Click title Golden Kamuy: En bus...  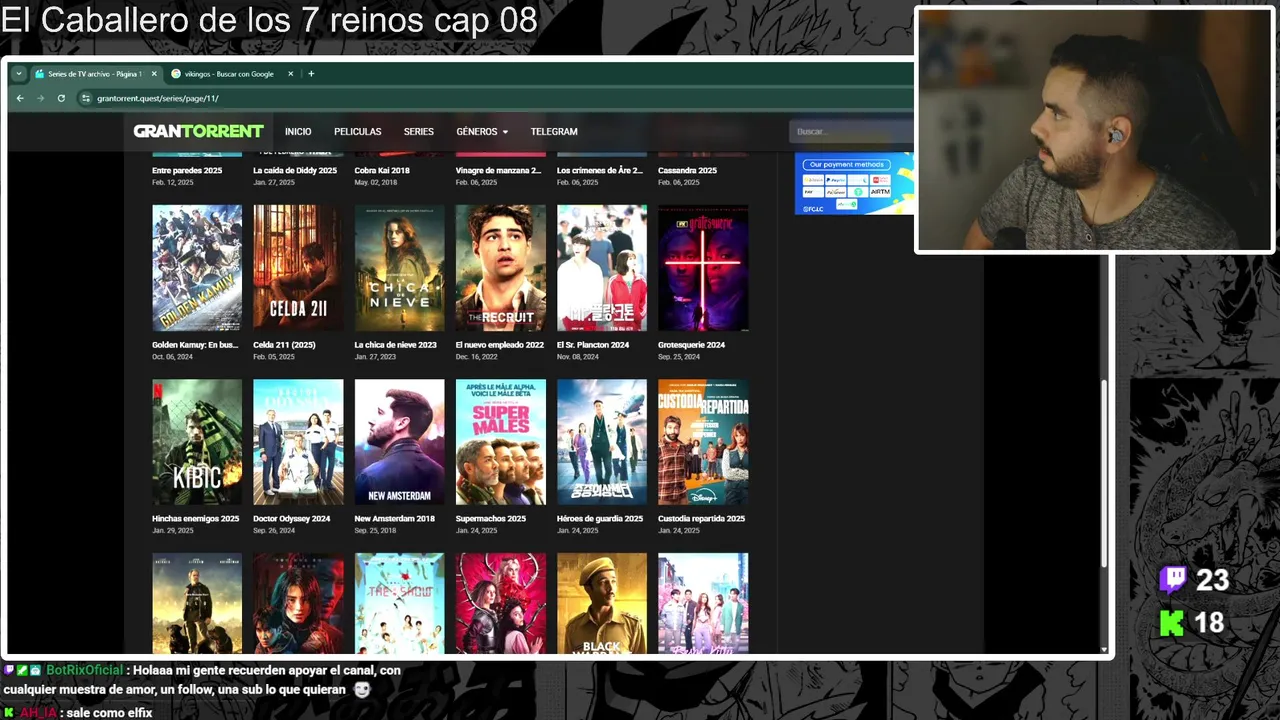pos(195,345)
